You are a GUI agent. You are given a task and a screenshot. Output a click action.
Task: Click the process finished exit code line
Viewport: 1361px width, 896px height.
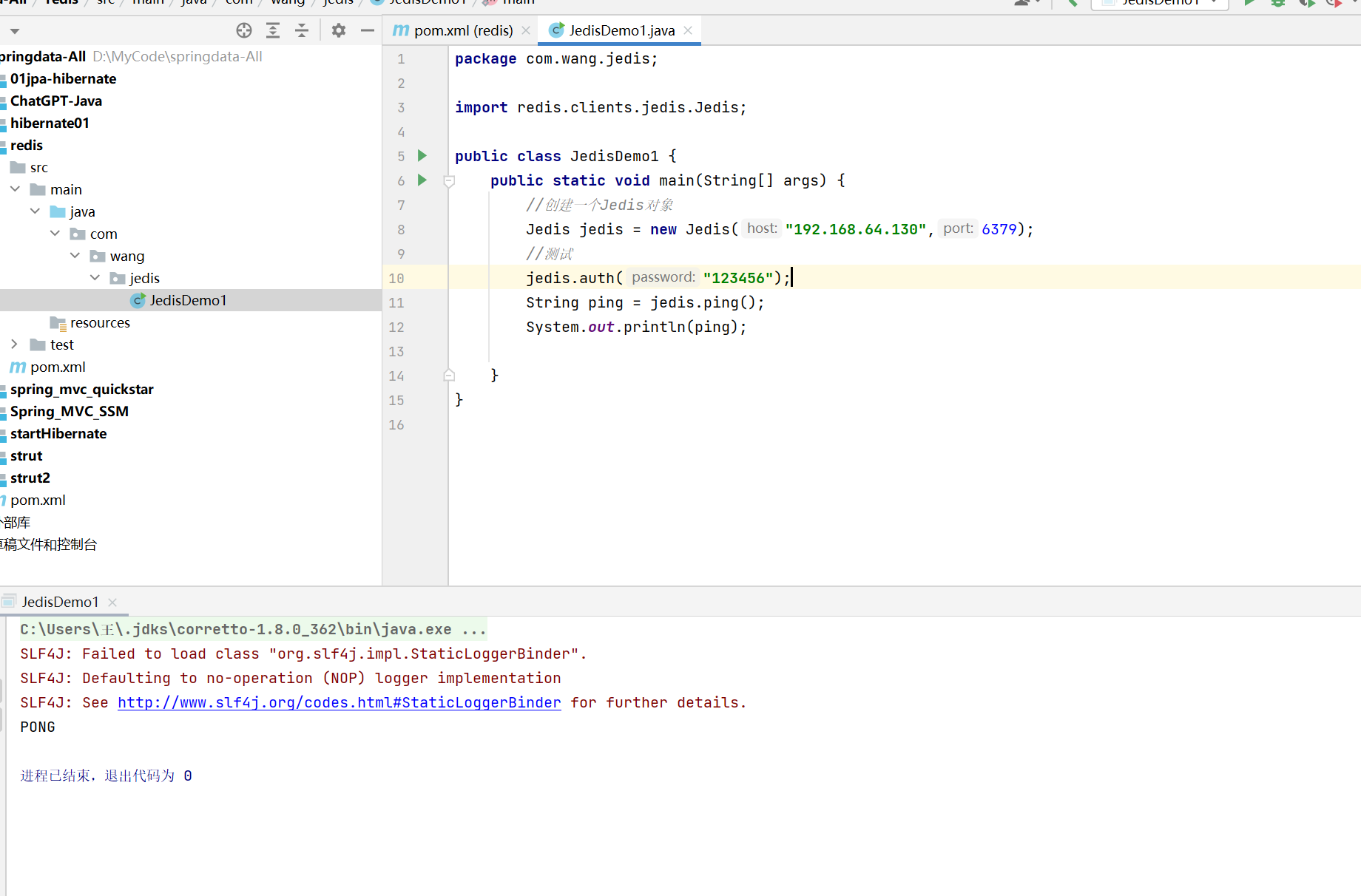pyautogui.click(x=106, y=775)
